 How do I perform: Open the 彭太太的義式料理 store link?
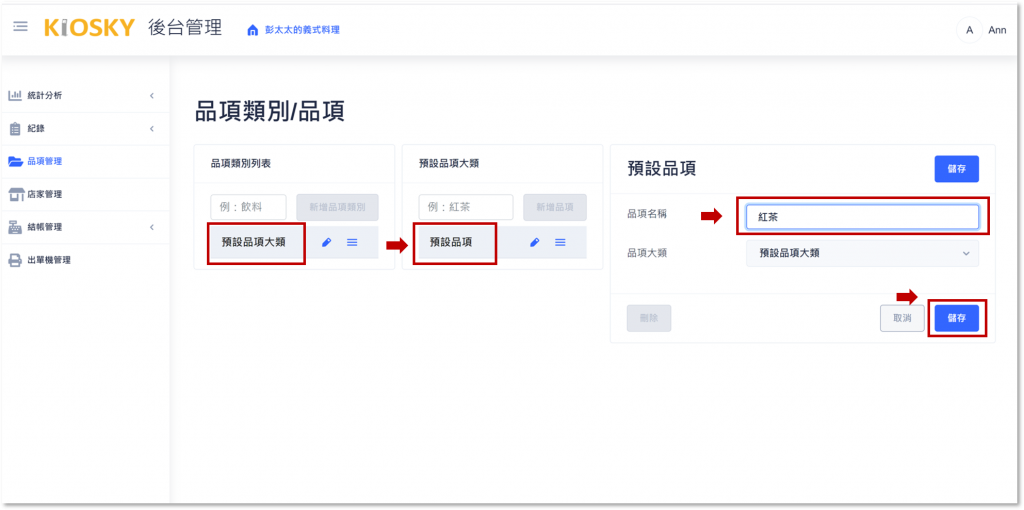coord(302,30)
